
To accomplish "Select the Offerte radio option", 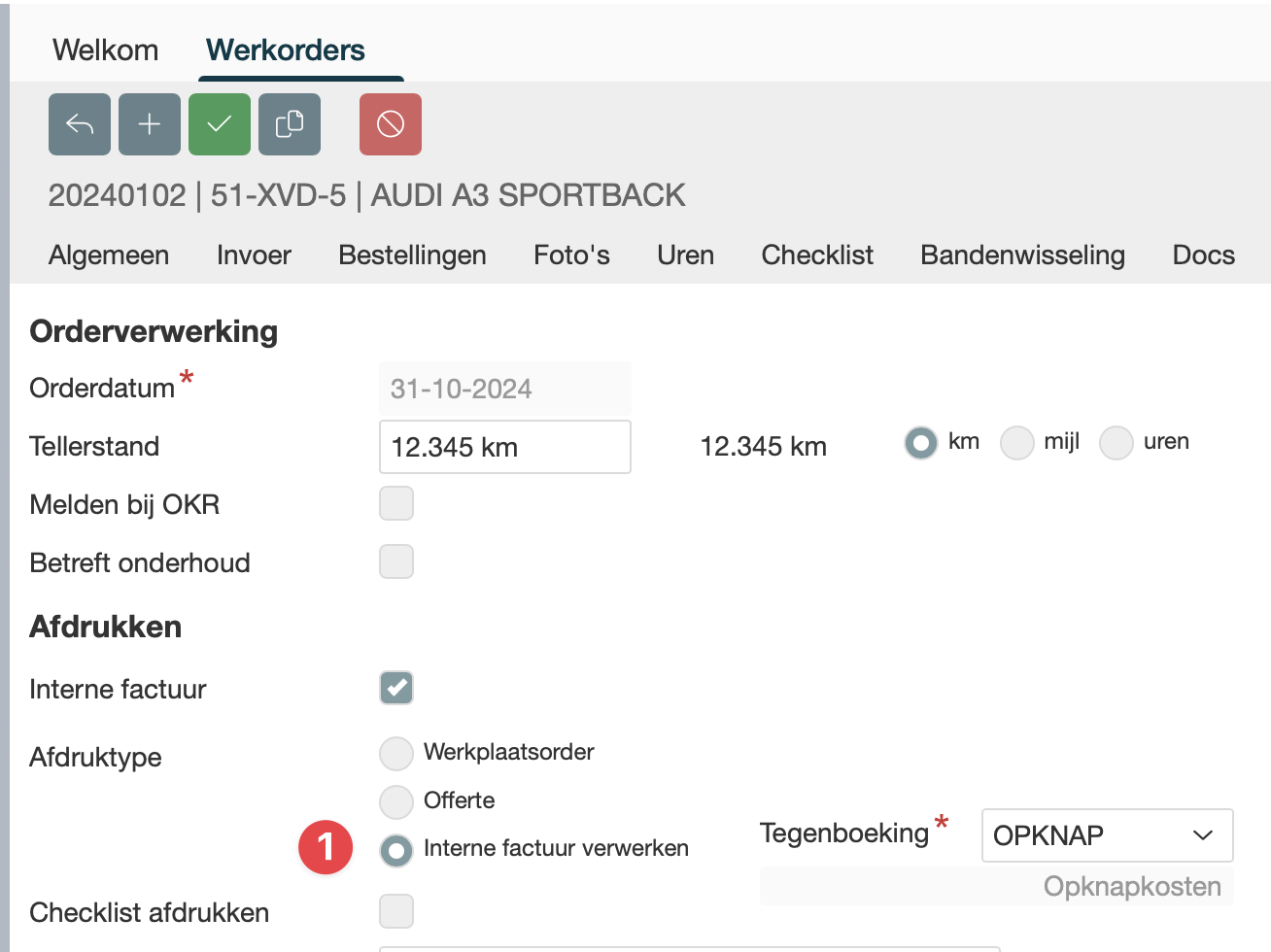I will pyautogui.click(x=396, y=801).
